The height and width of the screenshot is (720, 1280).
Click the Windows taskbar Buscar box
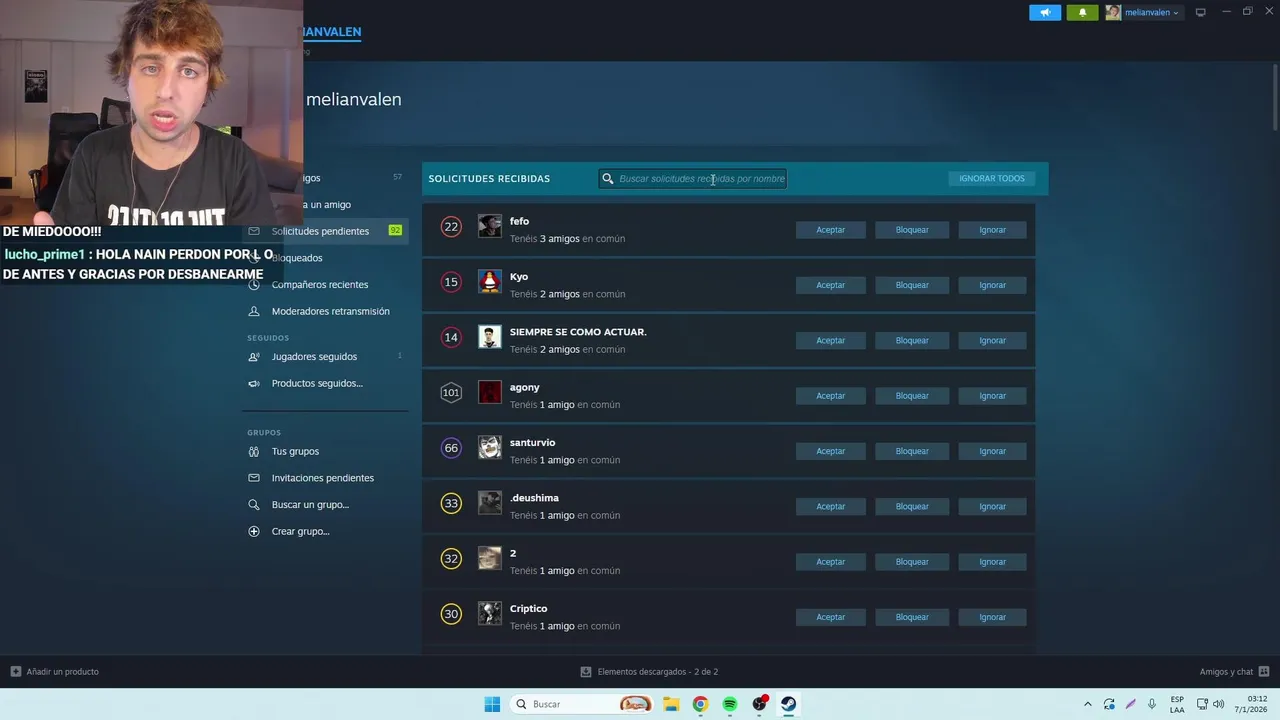click(x=582, y=704)
